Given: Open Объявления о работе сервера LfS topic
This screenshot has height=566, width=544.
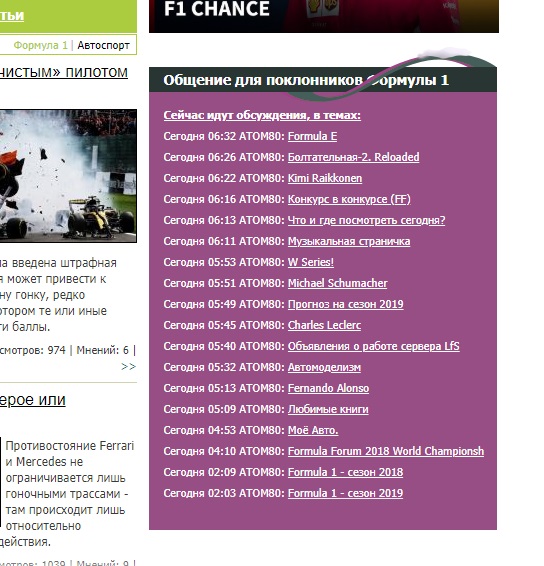Looking at the screenshot, I should tap(374, 346).
